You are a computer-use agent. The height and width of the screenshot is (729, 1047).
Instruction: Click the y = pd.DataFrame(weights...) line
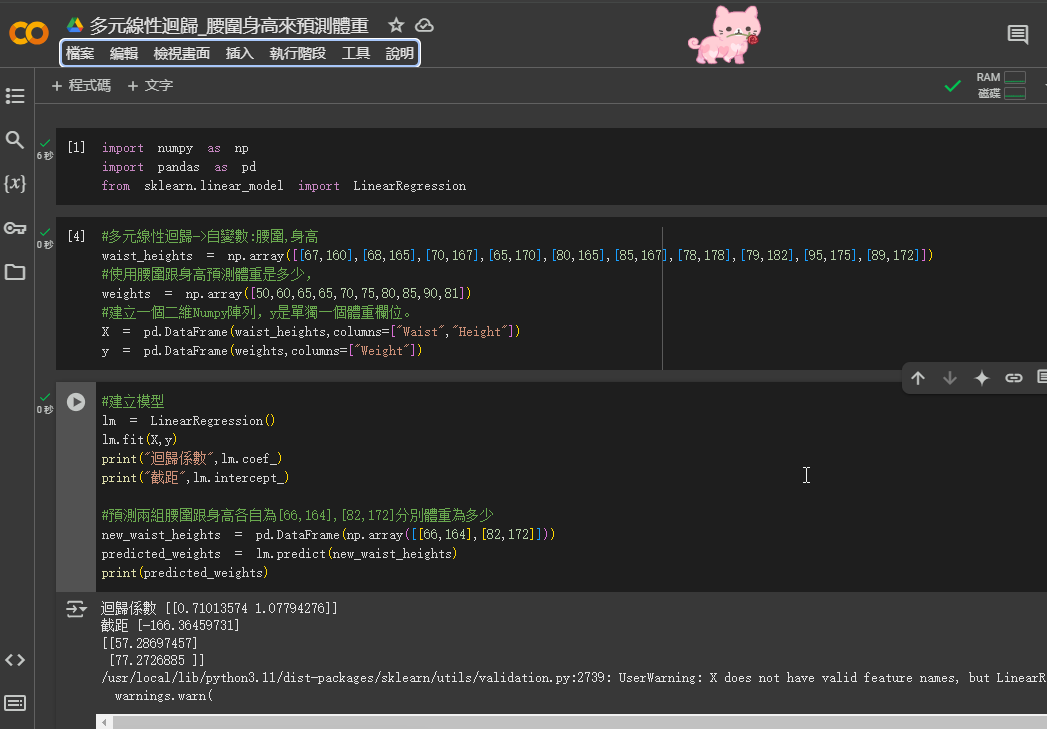pos(262,351)
